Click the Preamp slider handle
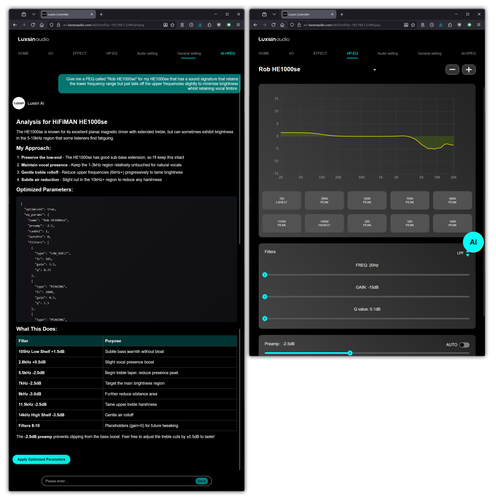The image size is (496, 500). point(350,353)
